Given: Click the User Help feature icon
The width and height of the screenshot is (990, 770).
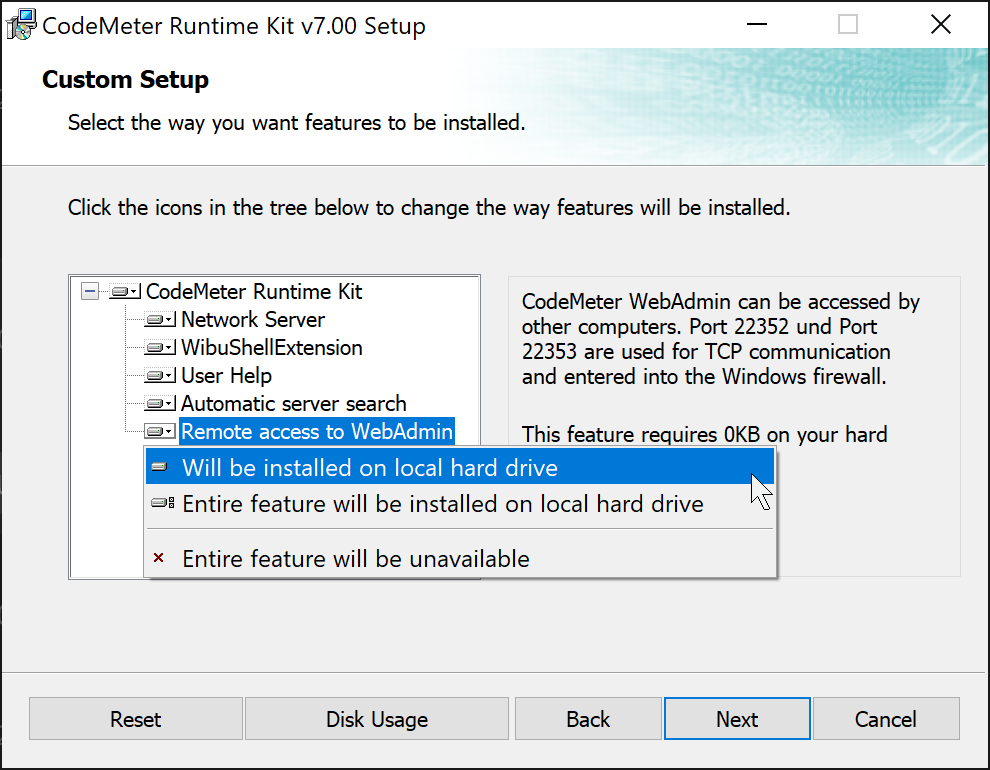Looking at the screenshot, I should click(160, 376).
